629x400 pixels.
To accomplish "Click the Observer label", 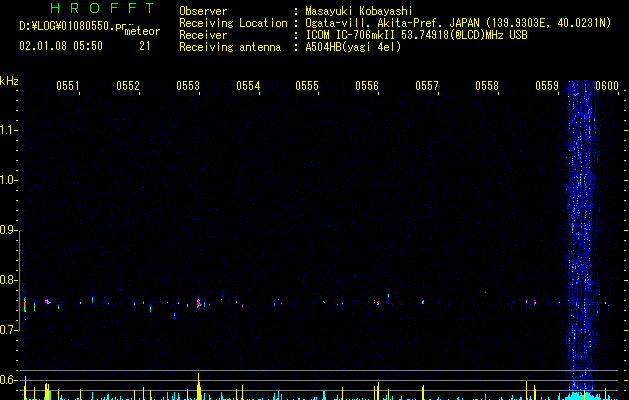I will pyautogui.click(x=203, y=11).
